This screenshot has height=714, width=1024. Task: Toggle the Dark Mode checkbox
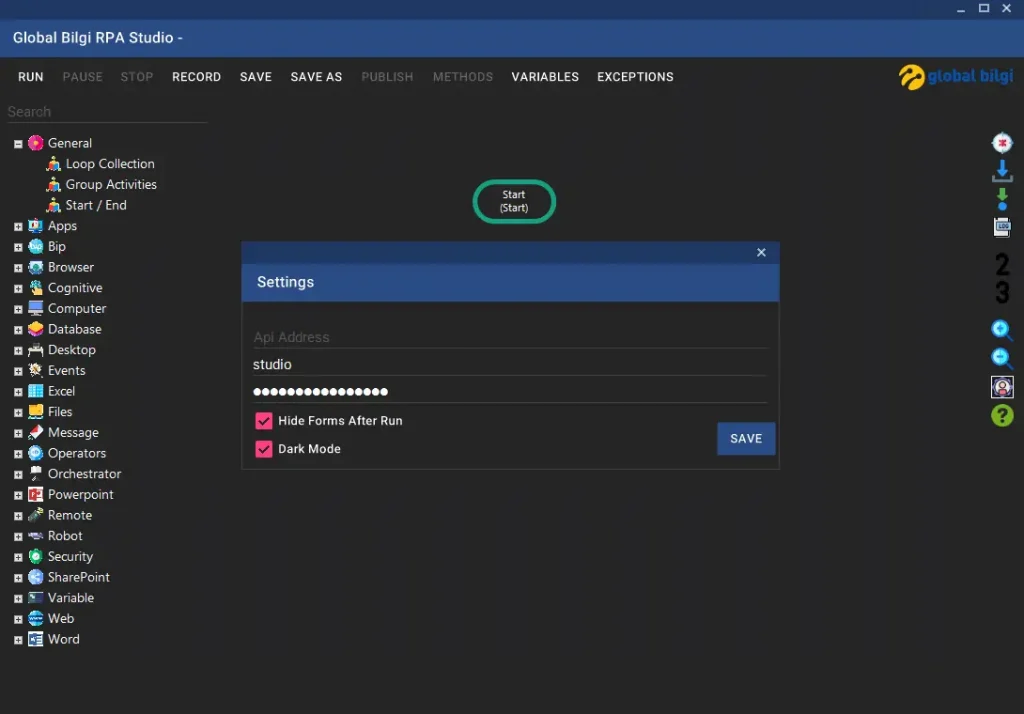[264, 449]
